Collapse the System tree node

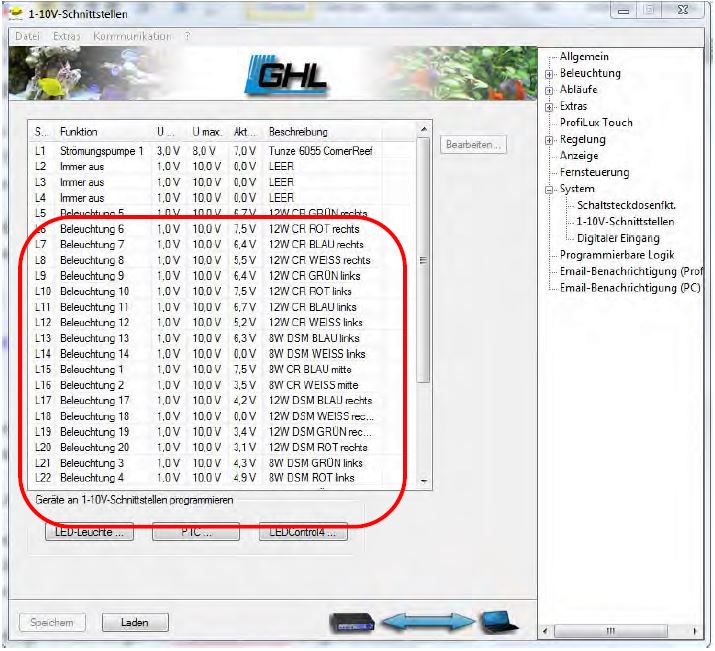click(x=549, y=189)
